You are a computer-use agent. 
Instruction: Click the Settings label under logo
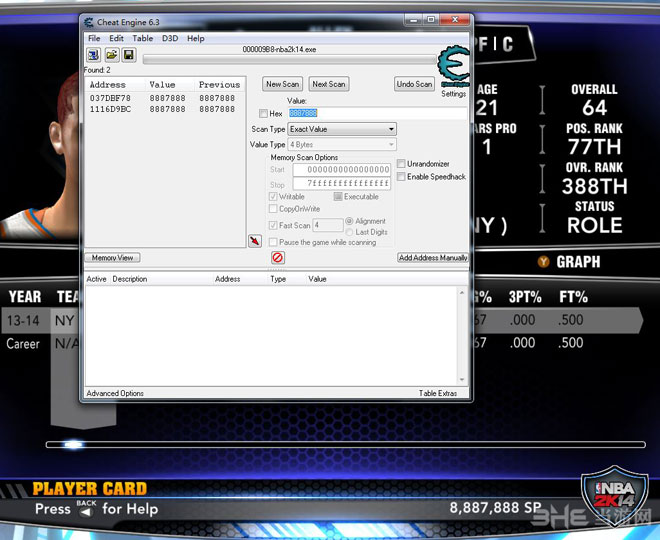click(453, 93)
